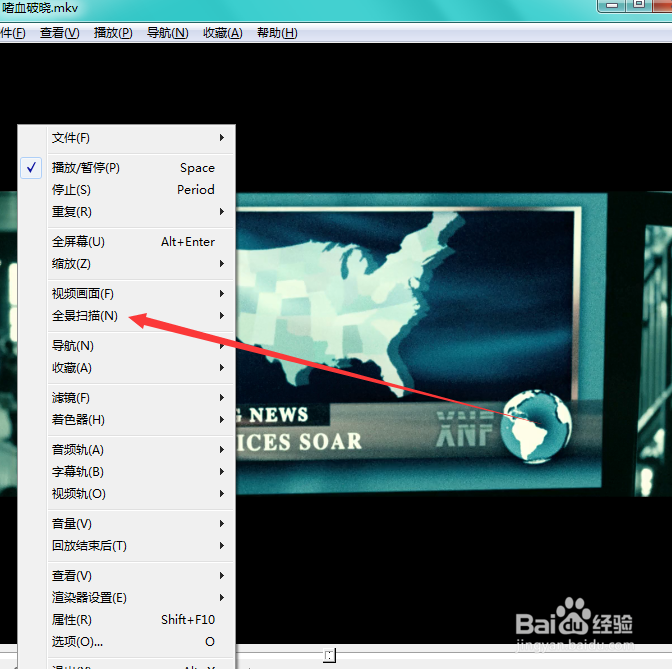Choose 停止(S) in context menu
This screenshot has height=669, width=672.
click(x=140, y=189)
